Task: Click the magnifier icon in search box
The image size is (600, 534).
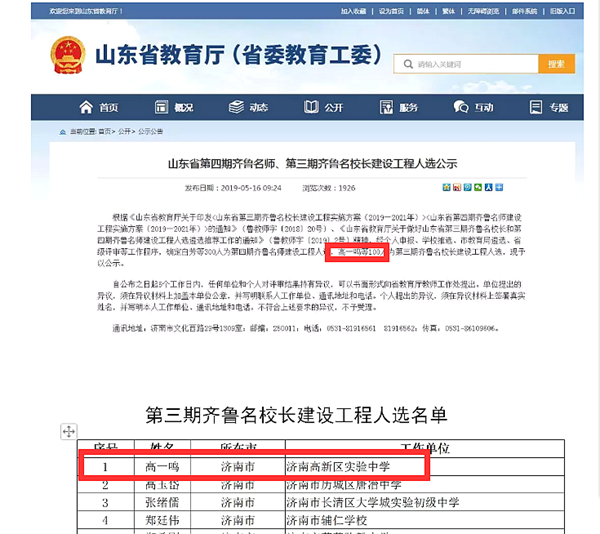Action: pos(408,64)
